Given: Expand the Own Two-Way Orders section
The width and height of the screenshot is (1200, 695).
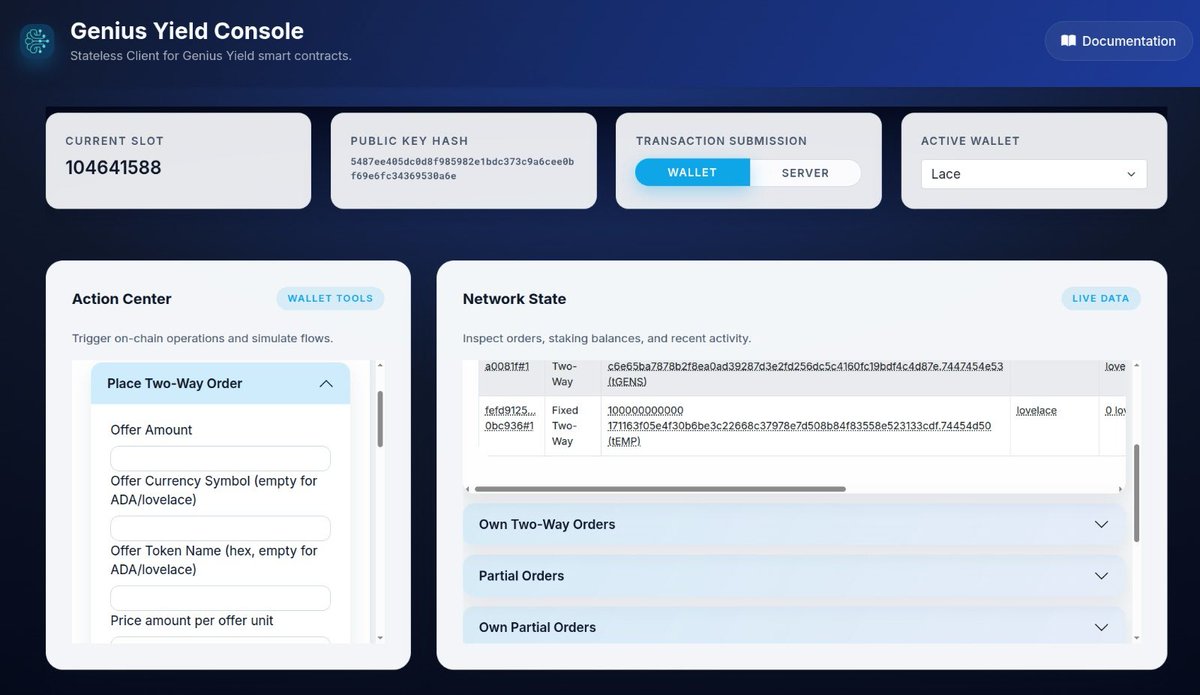Looking at the screenshot, I should pyautogui.click(x=794, y=524).
